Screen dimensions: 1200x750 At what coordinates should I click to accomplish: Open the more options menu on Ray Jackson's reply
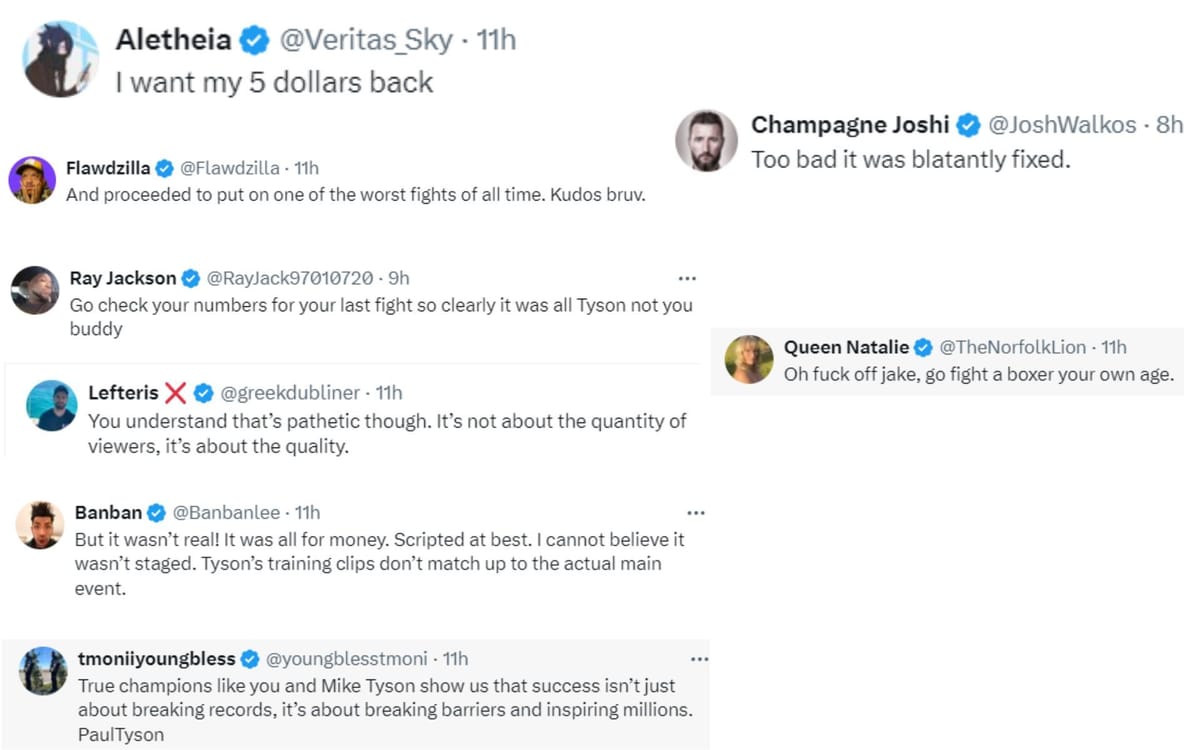[x=687, y=278]
